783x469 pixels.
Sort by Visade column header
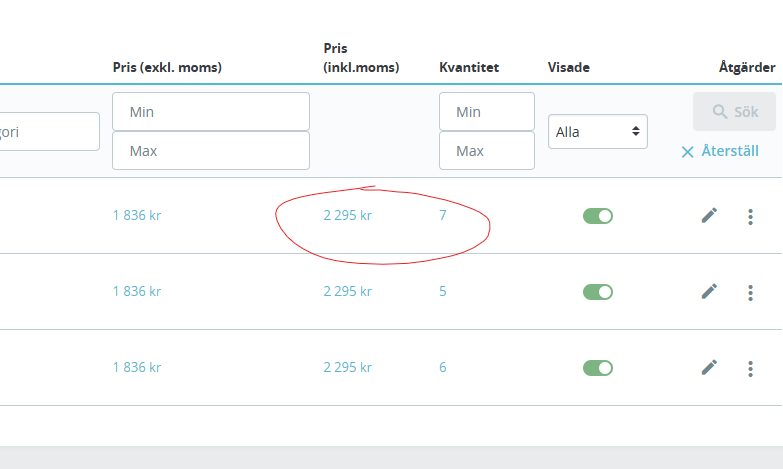click(569, 67)
